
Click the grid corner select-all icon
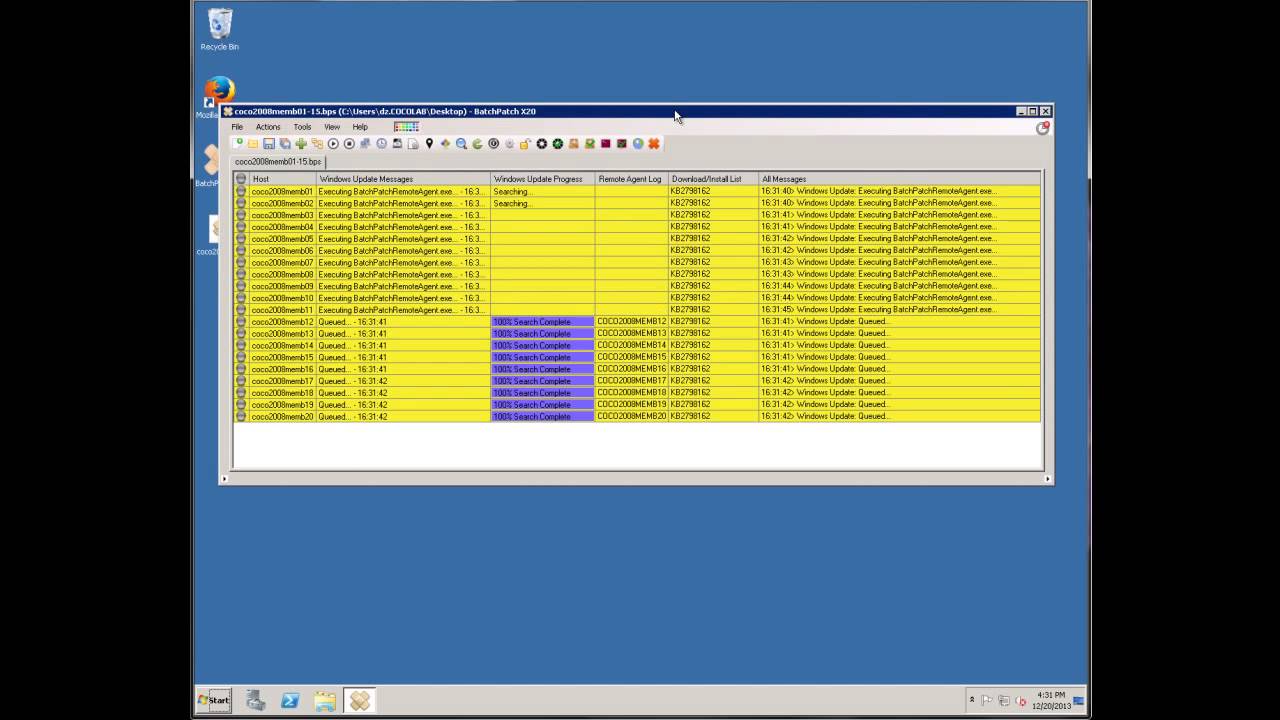(x=241, y=179)
